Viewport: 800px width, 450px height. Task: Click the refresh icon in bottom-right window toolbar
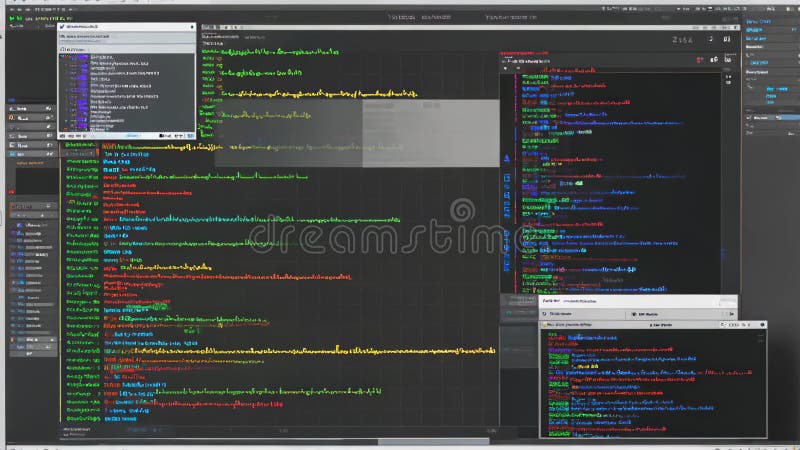544,314
